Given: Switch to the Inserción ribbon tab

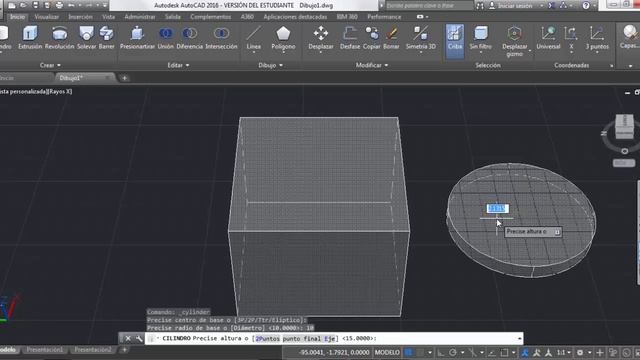Looking at the screenshot, I should (x=80, y=17).
